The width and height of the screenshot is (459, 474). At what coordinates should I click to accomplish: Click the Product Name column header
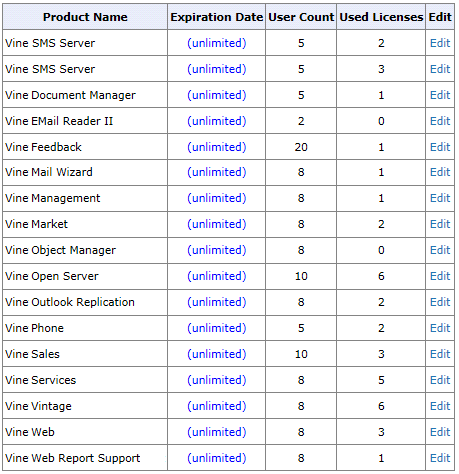click(x=85, y=17)
